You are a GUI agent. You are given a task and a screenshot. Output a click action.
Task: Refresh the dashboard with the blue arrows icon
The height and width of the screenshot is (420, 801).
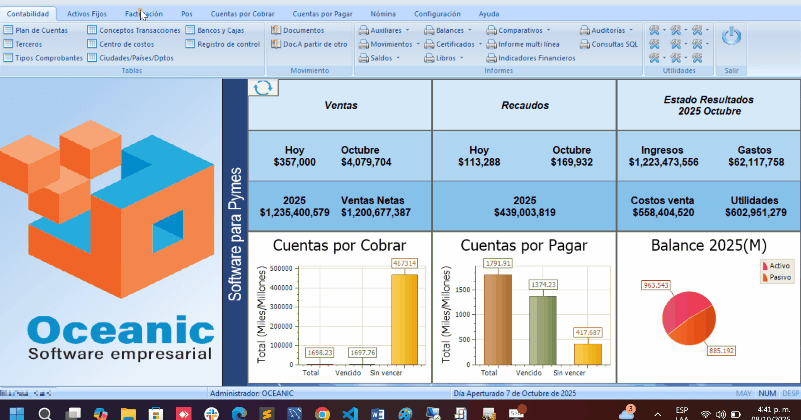[263, 88]
